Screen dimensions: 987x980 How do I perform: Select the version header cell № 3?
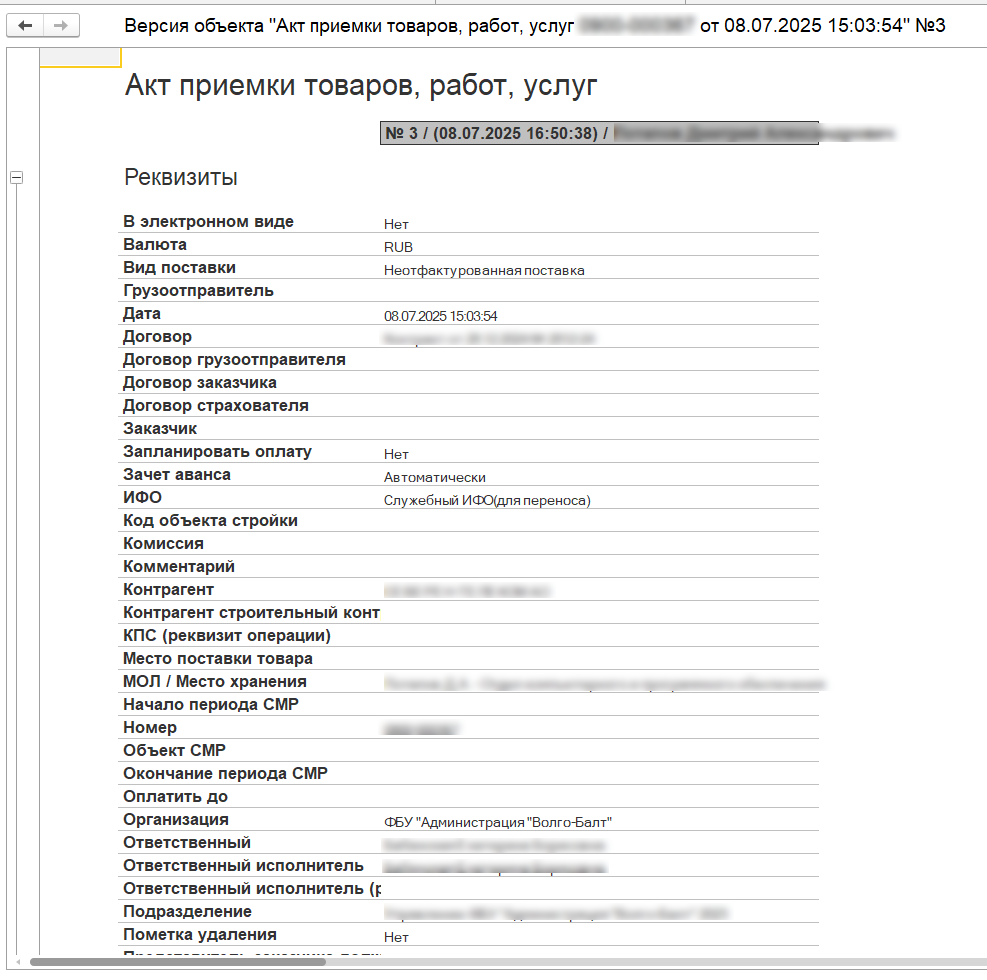598,134
